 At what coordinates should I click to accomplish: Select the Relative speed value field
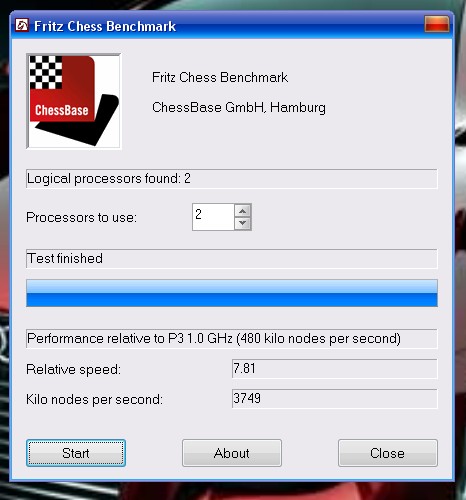334,369
